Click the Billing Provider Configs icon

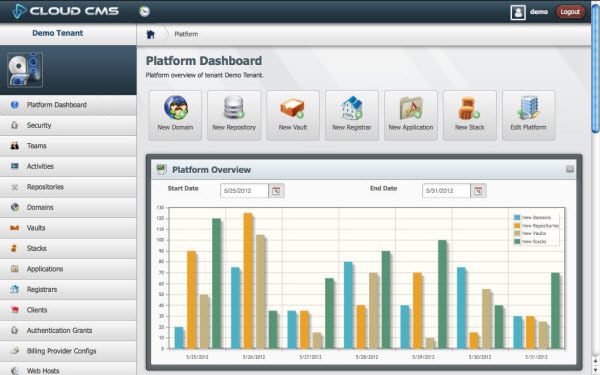(15, 351)
